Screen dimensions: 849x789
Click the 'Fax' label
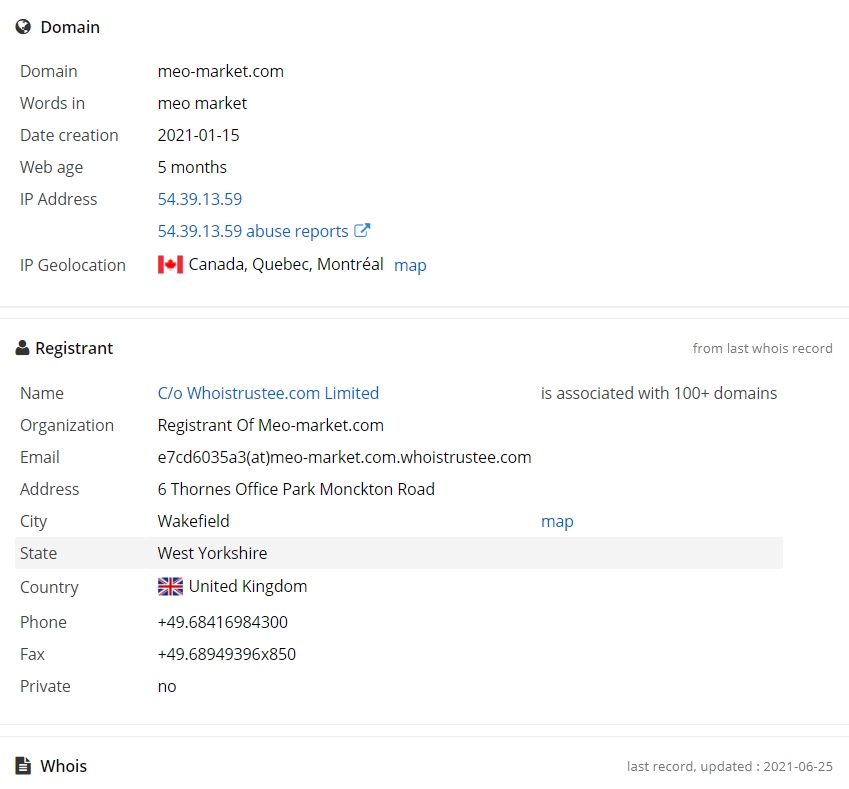32,654
